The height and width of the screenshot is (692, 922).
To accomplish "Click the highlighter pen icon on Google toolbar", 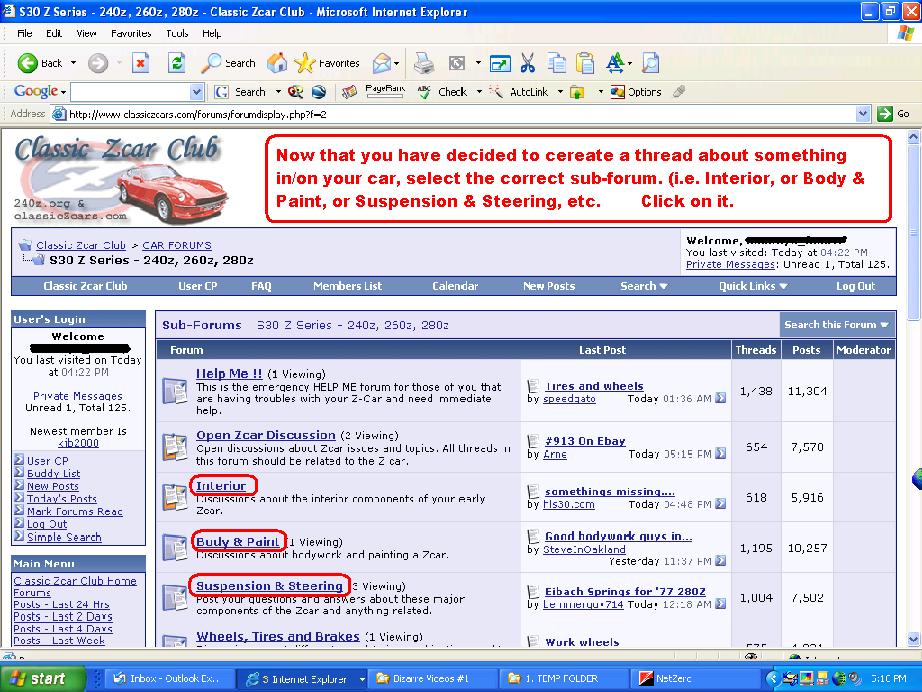I will (679, 92).
